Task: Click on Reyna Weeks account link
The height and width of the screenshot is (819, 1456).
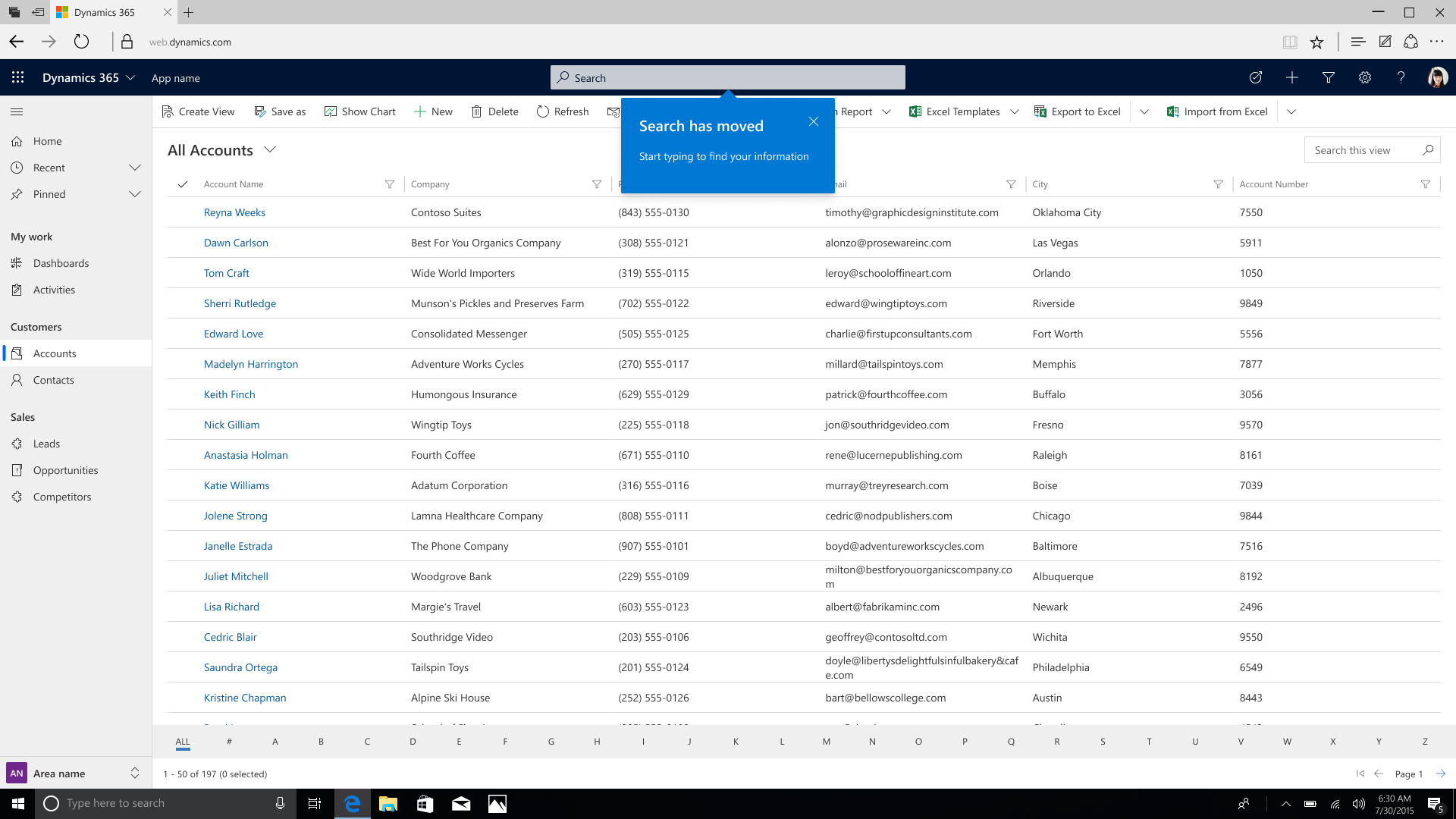Action: click(235, 212)
